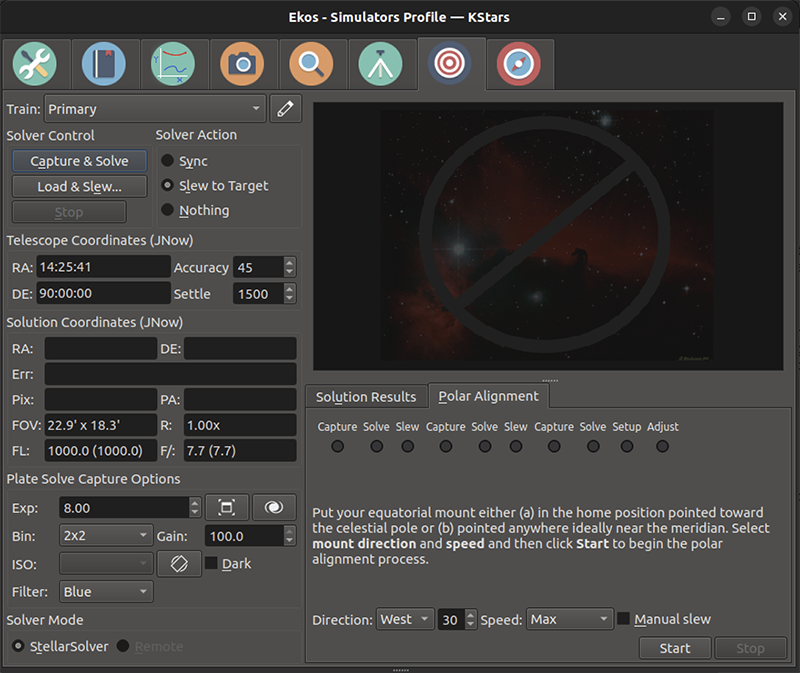
Task: Open the Focus magnifier icon tab
Action: pos(311,64)
